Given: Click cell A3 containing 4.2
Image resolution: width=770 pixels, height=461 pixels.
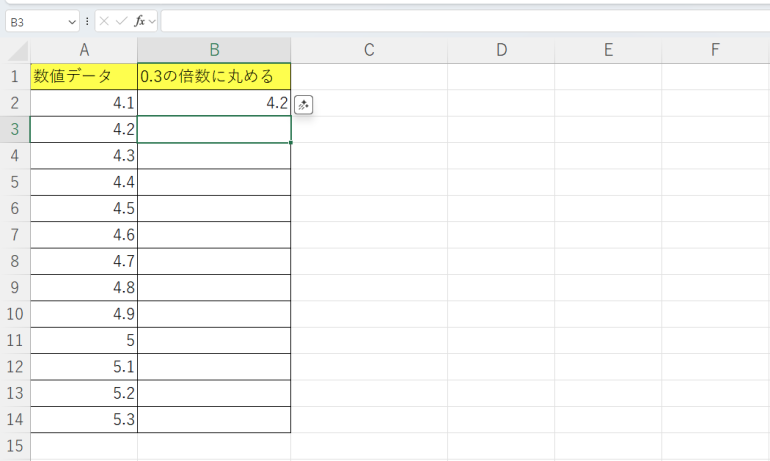Looking at the screenshot, I should click(x=84, y=130).
